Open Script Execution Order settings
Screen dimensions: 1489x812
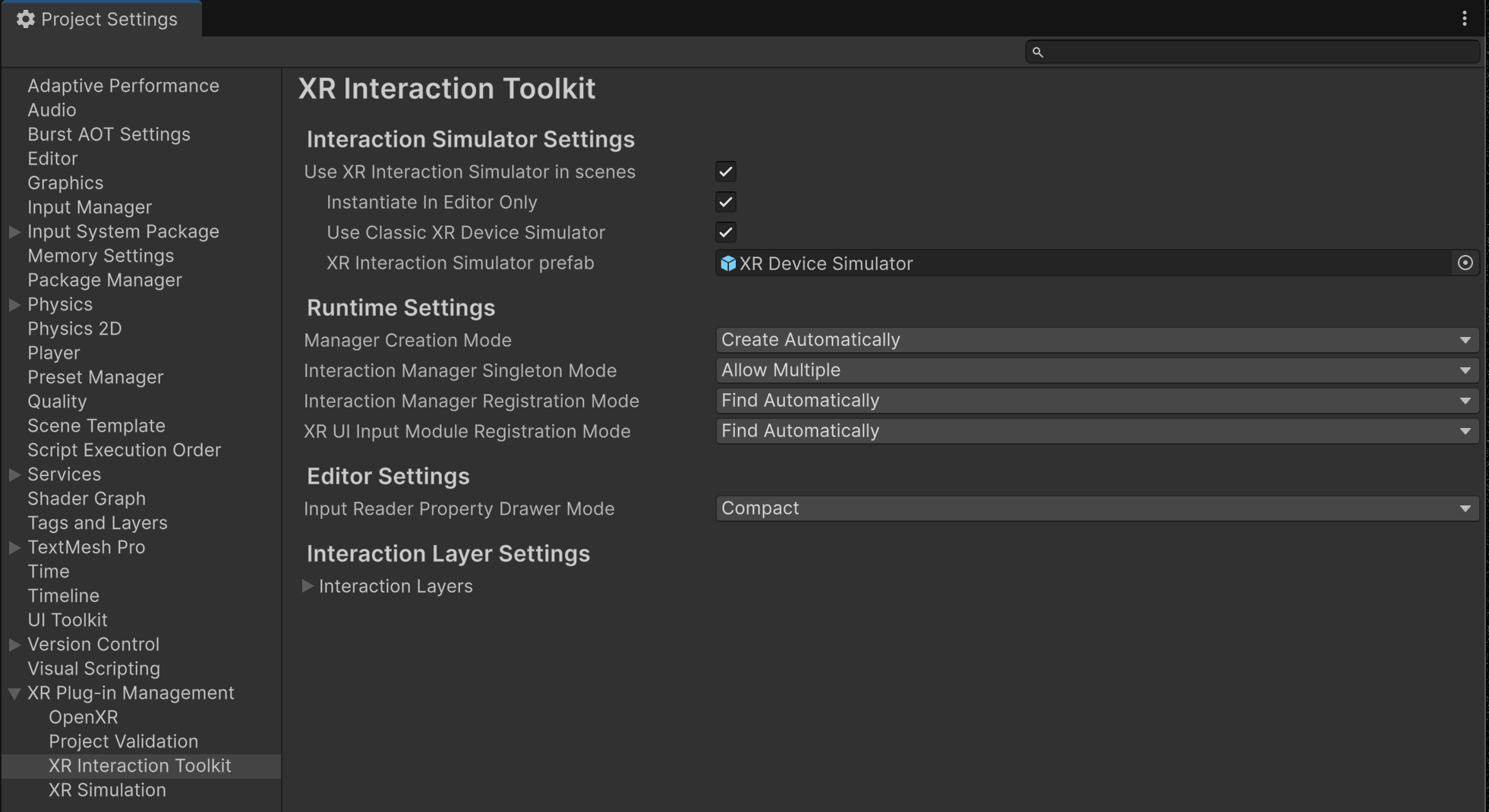(124, 450)
